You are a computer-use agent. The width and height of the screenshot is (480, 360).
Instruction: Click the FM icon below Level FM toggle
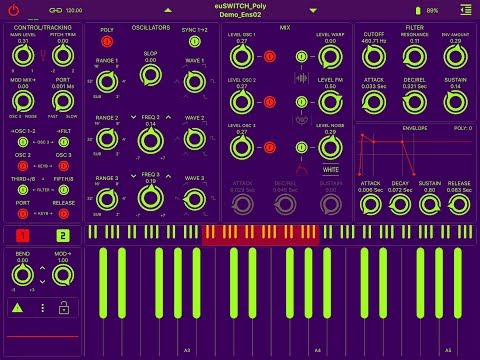[x=301, y=120]
